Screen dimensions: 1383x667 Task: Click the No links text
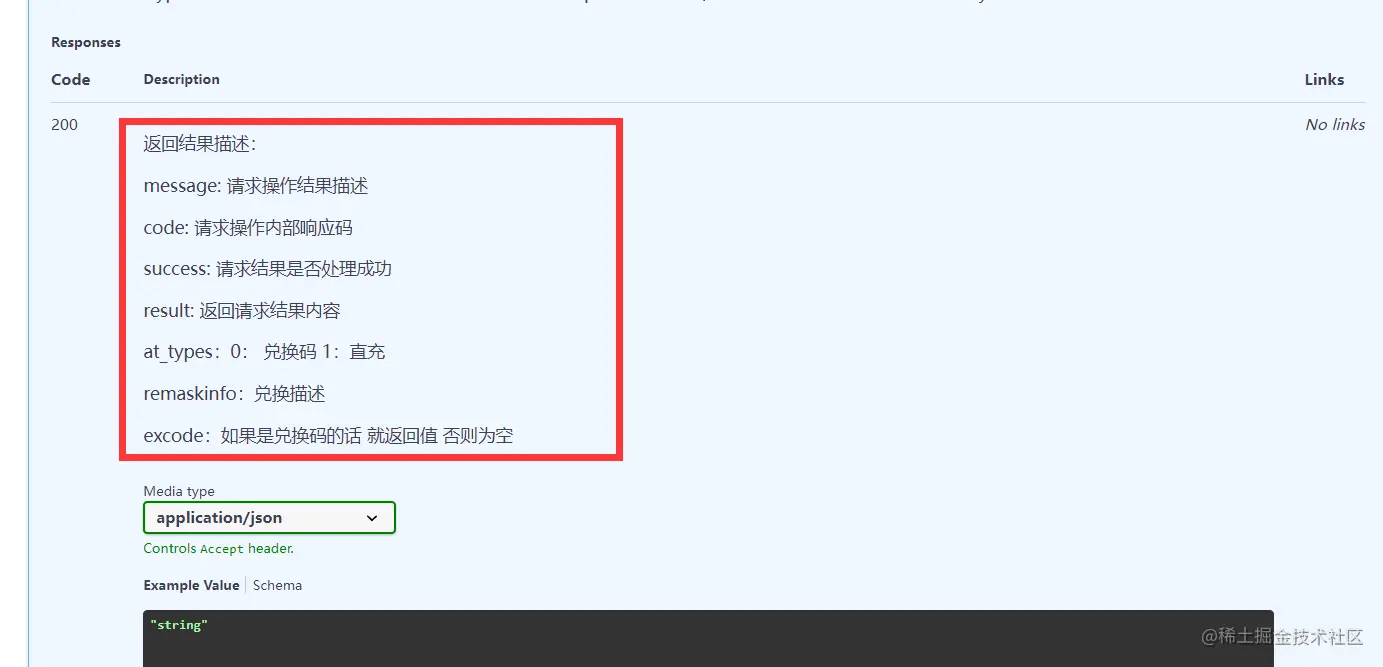click(x=1335, y=125)
